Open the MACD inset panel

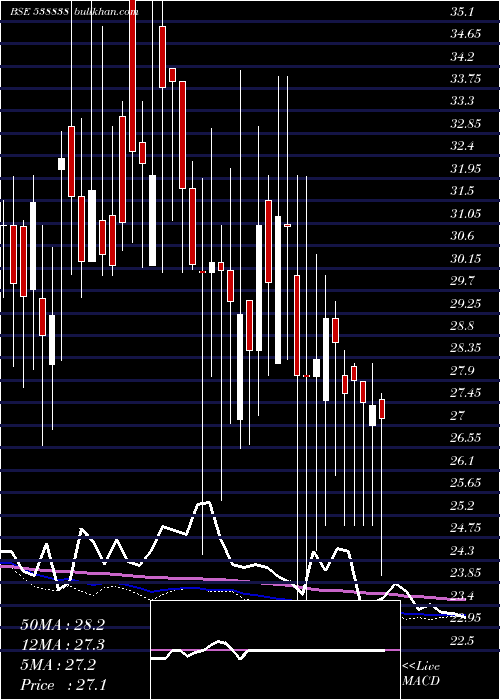click(x=275, y=650)
